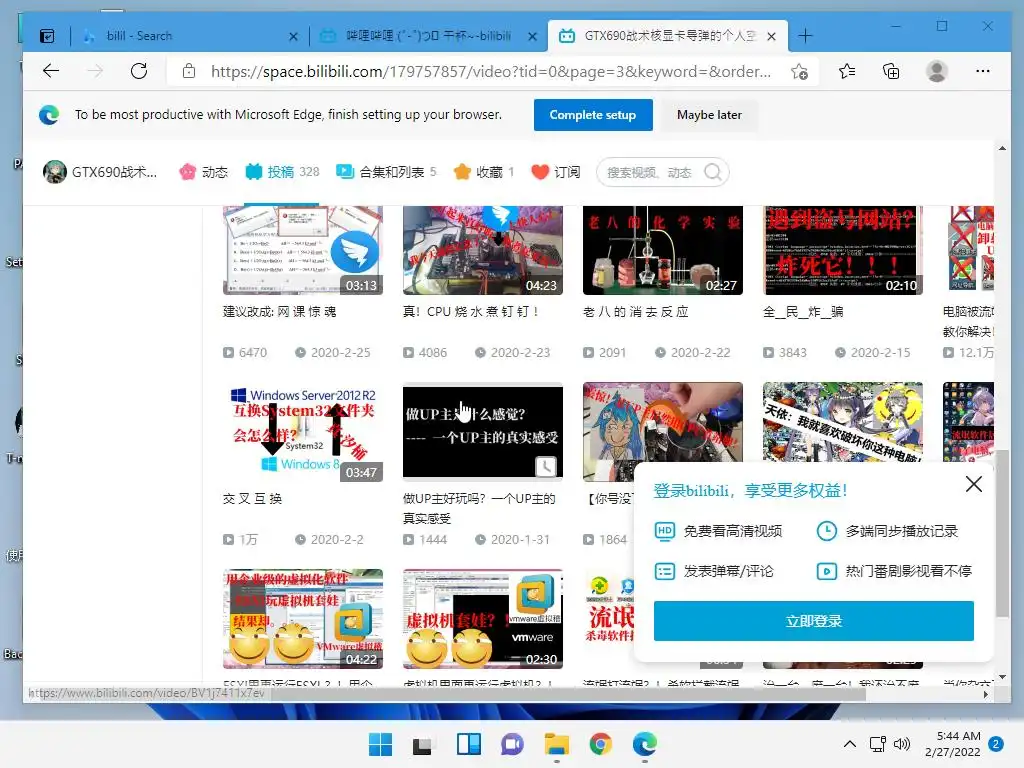This screenshot has width=1024, height=768.
Task: Click the vertical scrollbar up arrow
Action: (x=1002, y=148)
